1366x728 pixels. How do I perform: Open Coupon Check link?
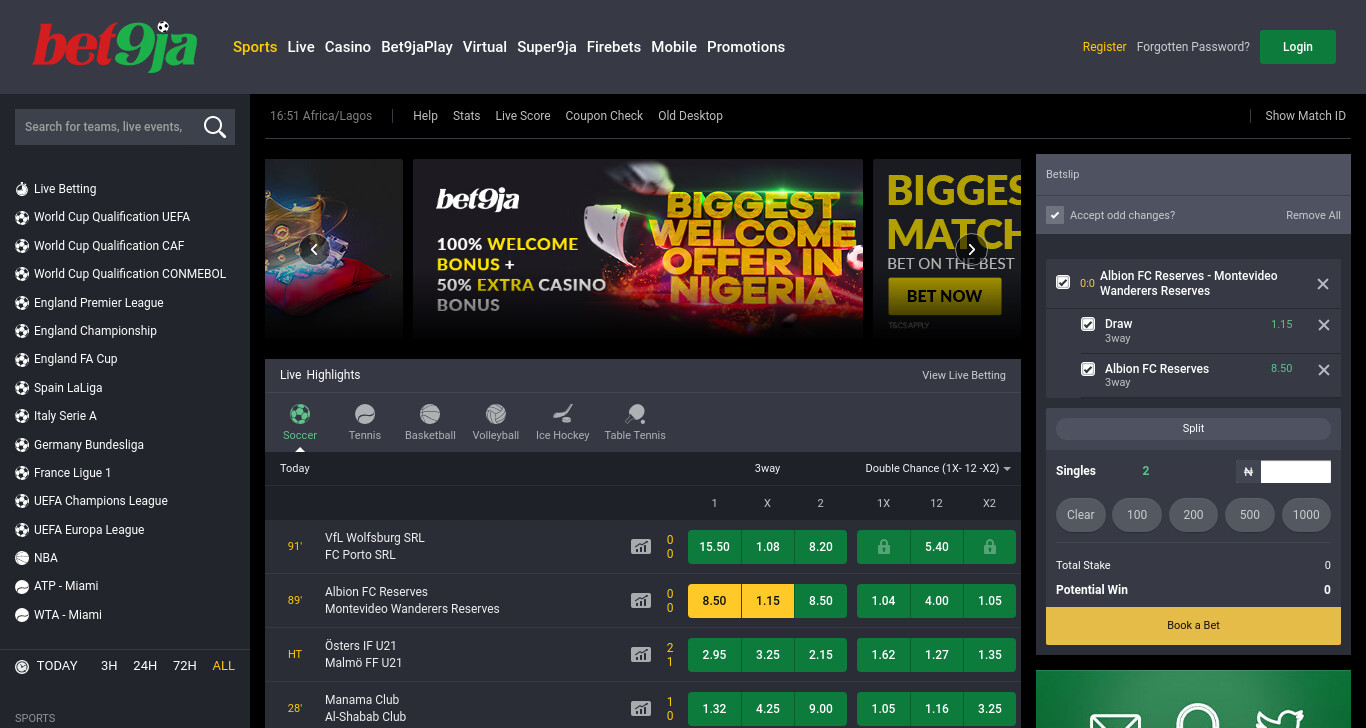pyautogui.click(x=604, y=116)
